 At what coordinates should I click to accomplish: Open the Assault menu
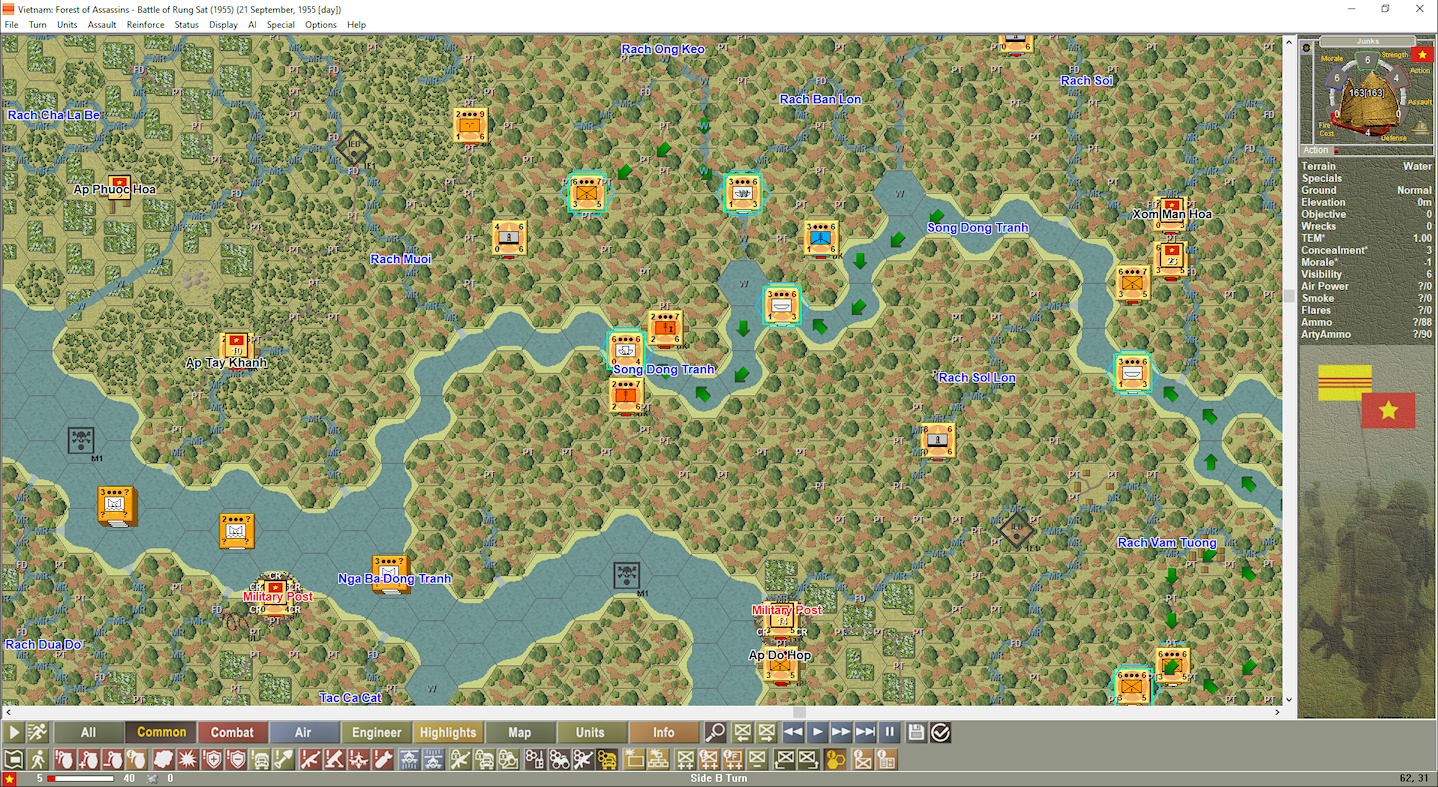(102, 25)
